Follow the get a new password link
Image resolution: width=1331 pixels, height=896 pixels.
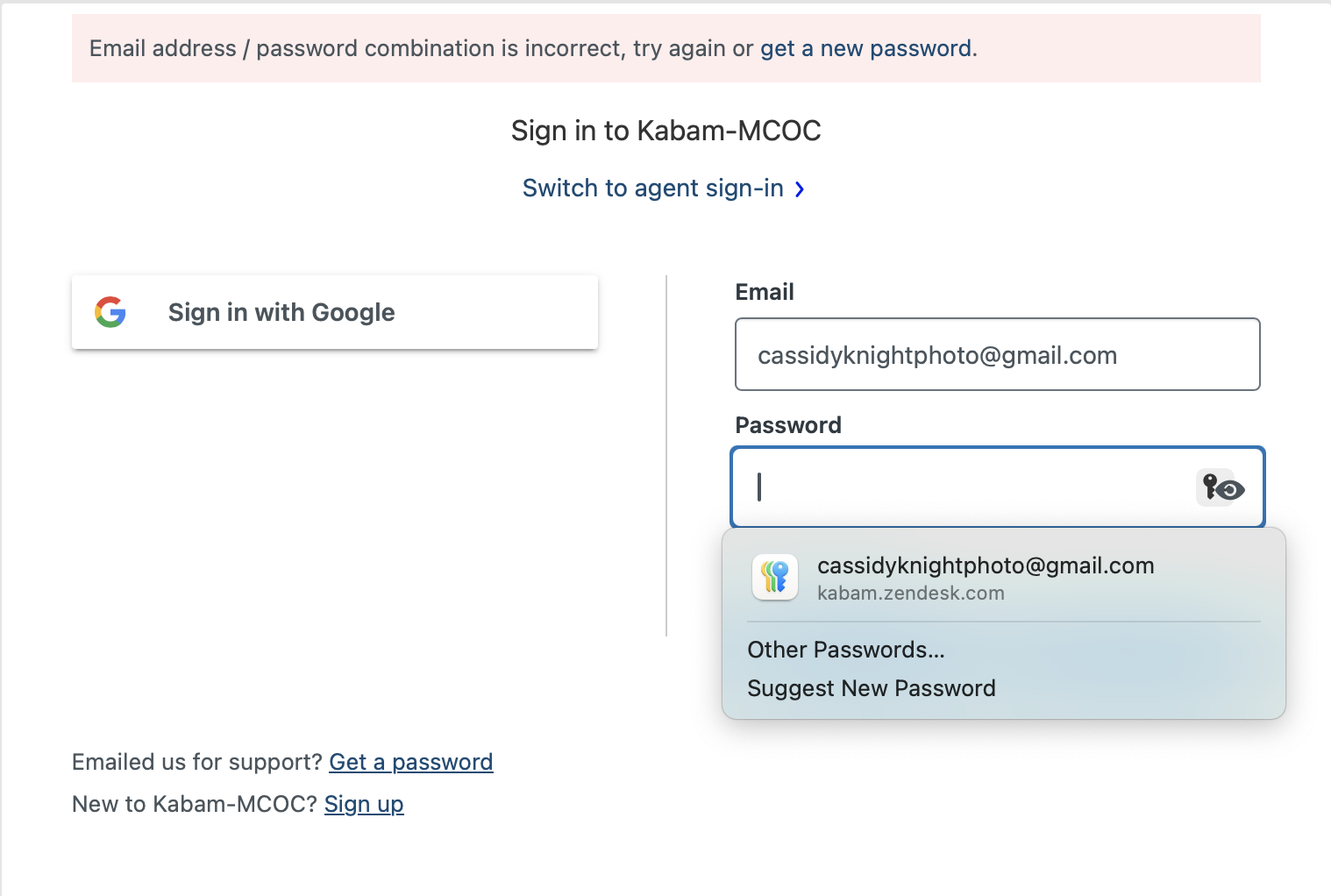click(x=865, y=48)
